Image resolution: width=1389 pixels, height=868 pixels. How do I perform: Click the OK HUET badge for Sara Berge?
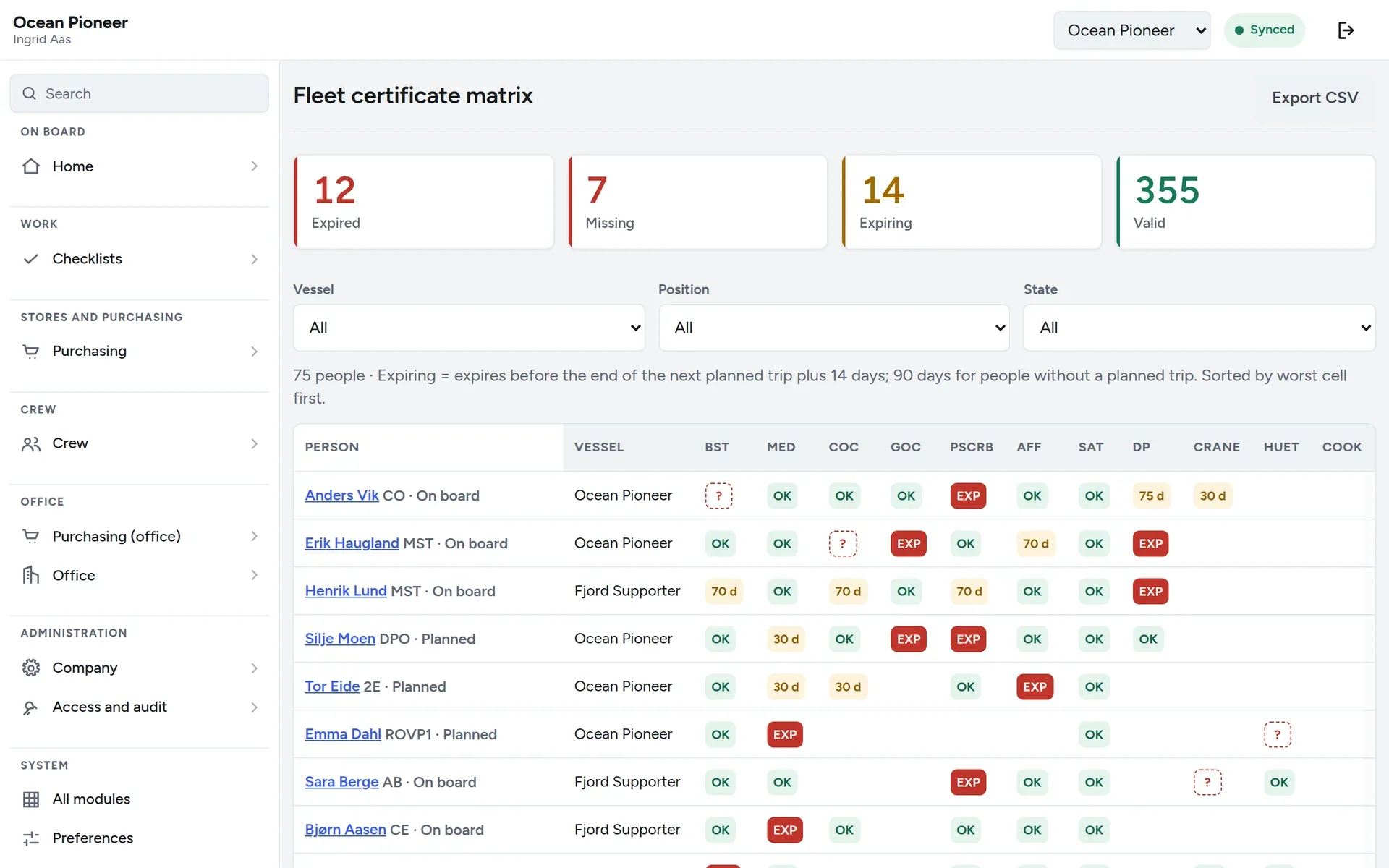click(1279, 783)
